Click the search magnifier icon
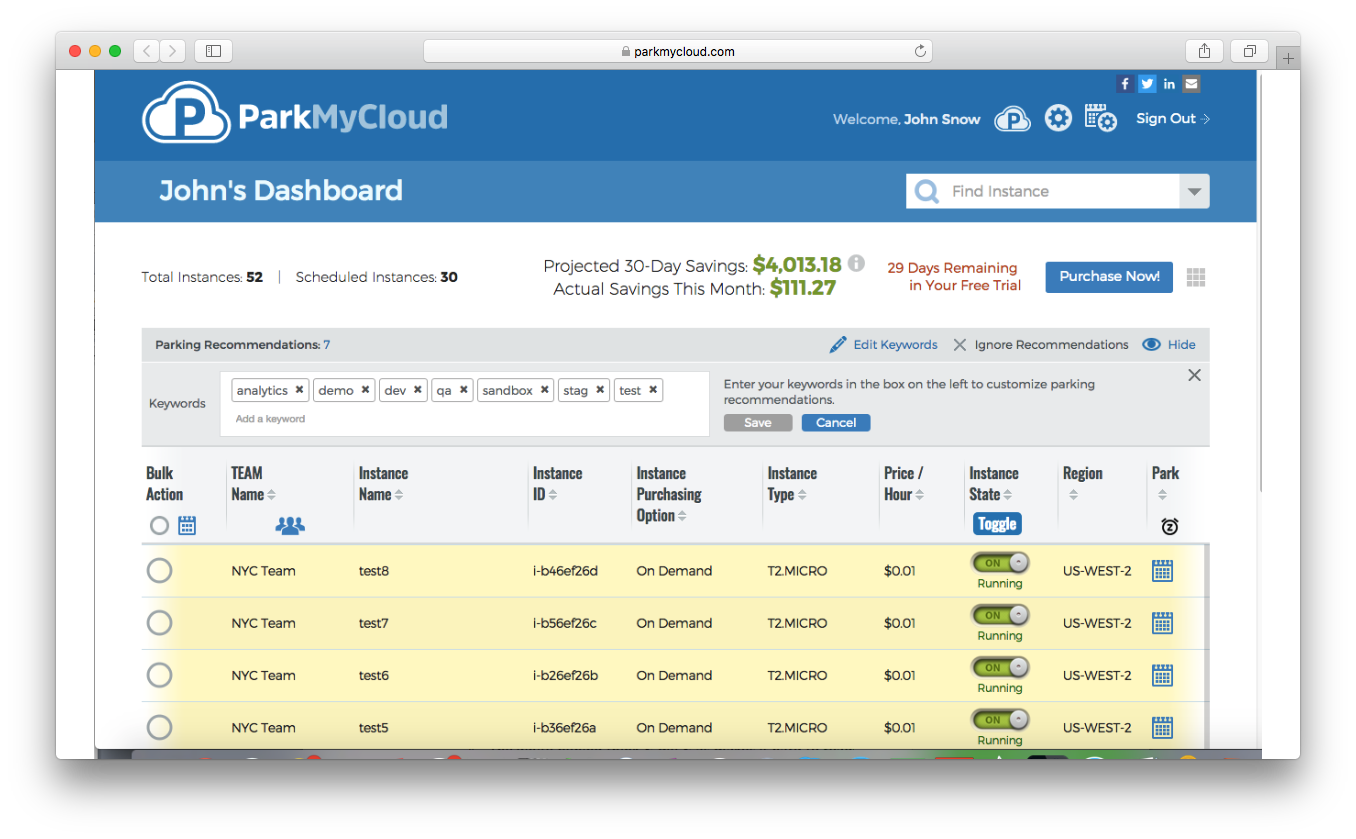The width and height of the screenshot is (1356, 839). (927, 191)
